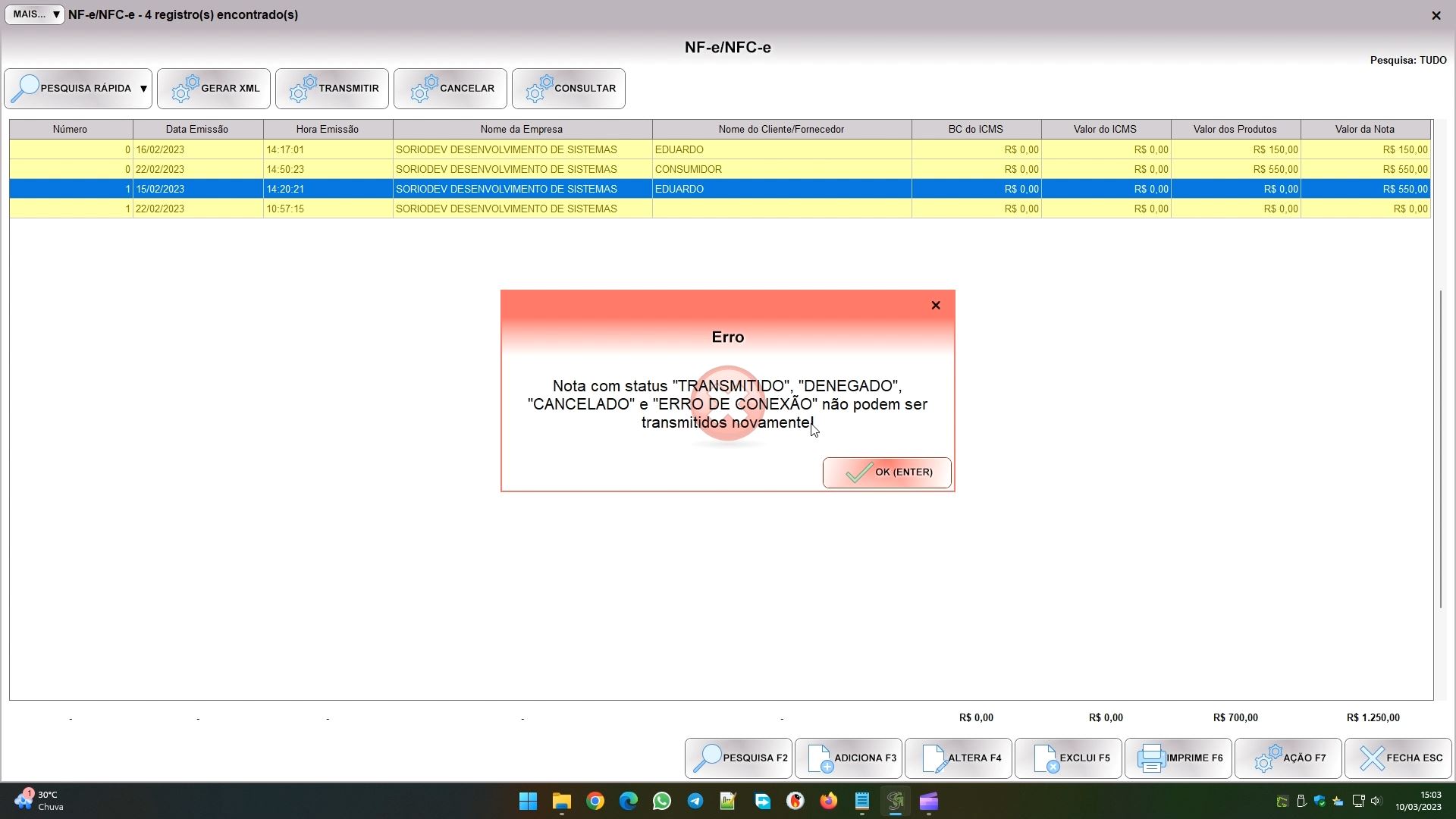Screen dimensions: 1456x819
Task: Click the EXCLUI F5 delete button
Action: pyautogui.click(x=1068, y=758)
